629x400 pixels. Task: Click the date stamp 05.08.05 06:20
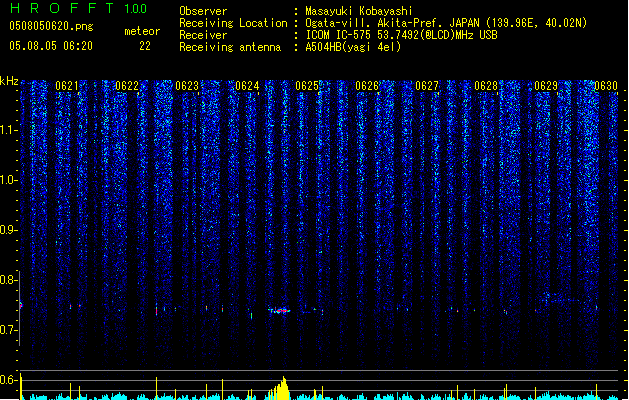click(x=51, y=46)
